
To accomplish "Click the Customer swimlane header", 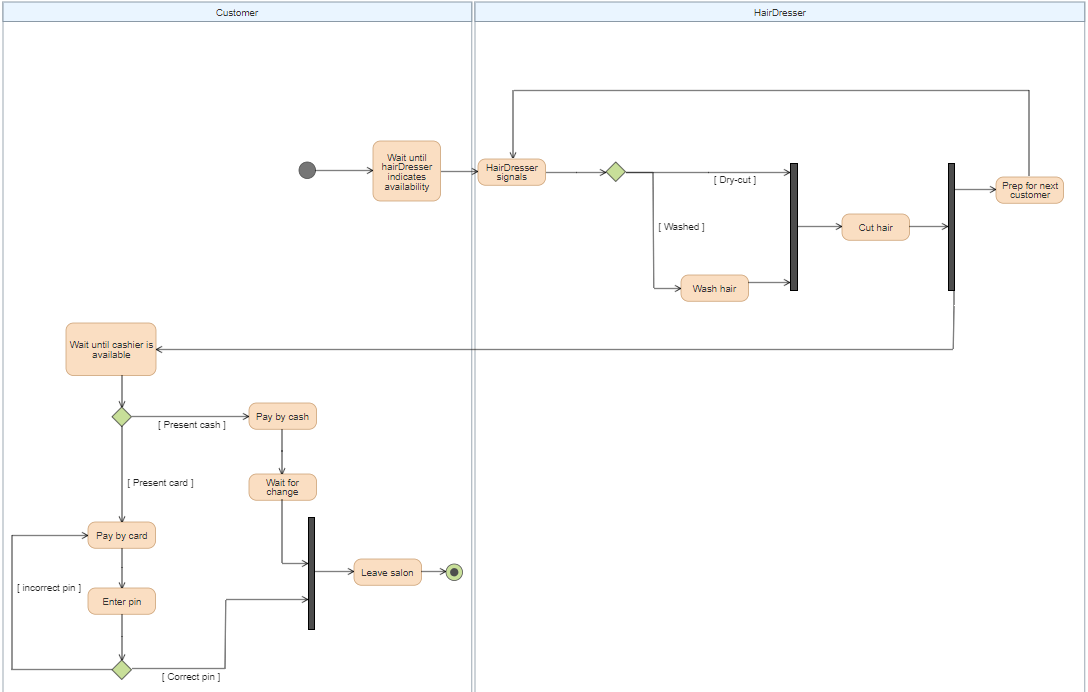I will (x=236, y=12).
